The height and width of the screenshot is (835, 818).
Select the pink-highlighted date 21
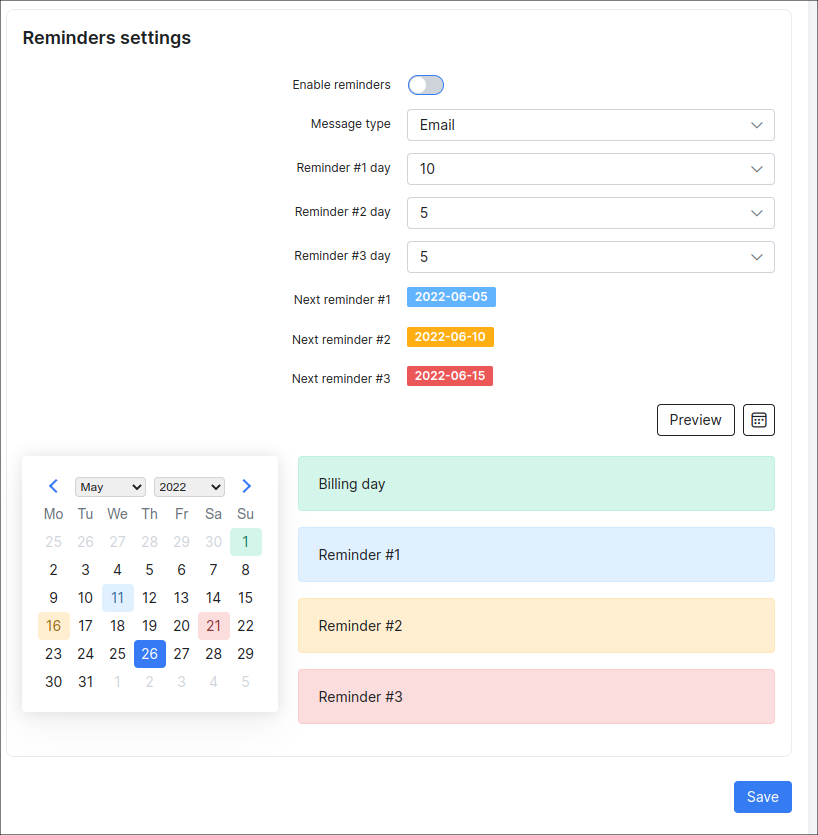(213, 626)
